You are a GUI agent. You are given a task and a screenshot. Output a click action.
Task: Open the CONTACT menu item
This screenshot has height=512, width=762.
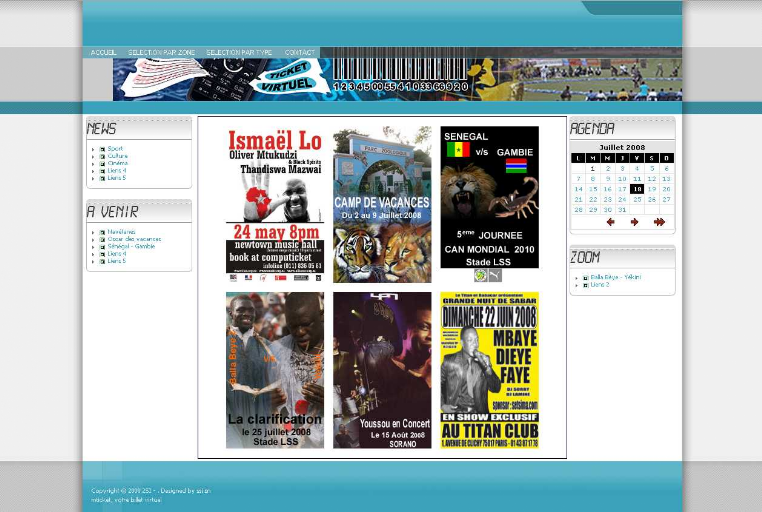(x=300, y=52)
